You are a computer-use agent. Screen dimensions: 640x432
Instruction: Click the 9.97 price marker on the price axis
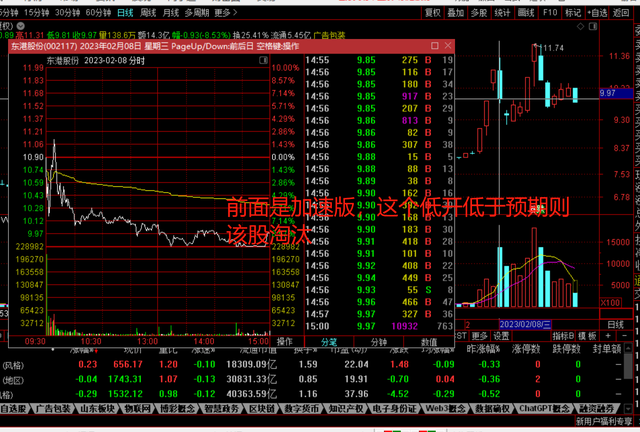coord(616,93)
